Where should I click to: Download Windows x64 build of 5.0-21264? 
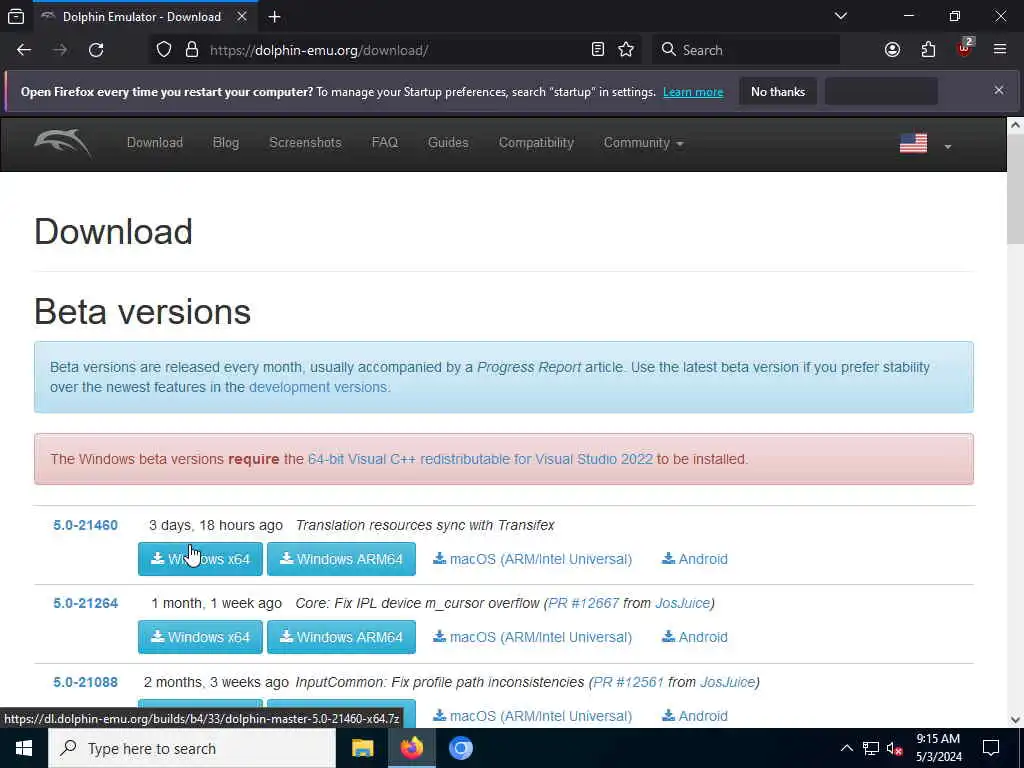[x=200, y=637]
